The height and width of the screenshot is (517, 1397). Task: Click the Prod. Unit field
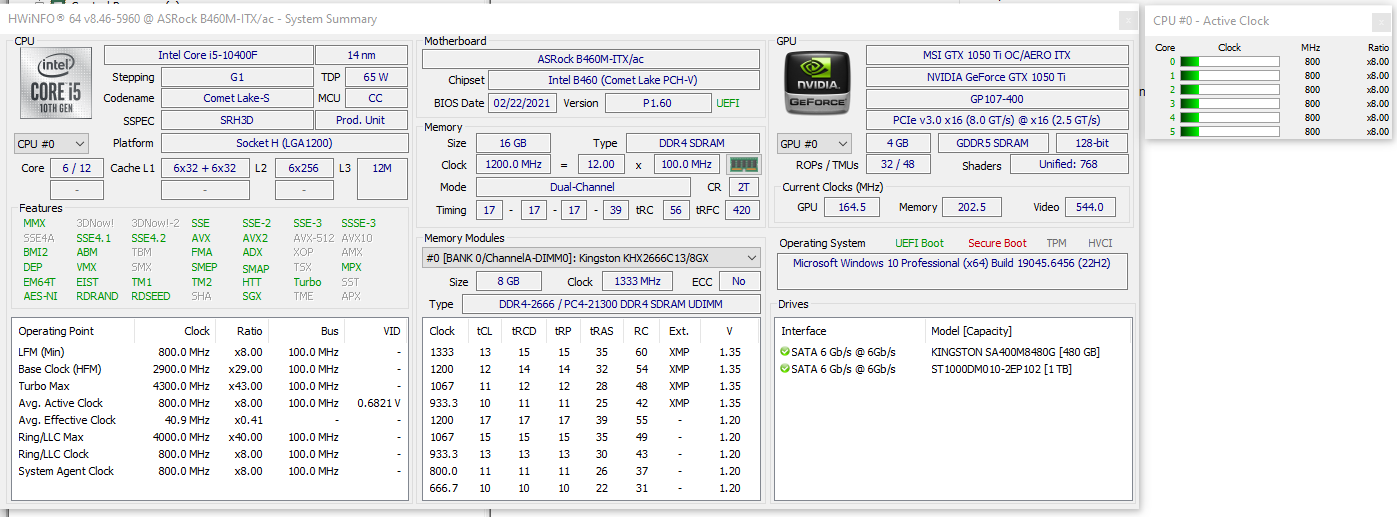click(x=361, y=120)
